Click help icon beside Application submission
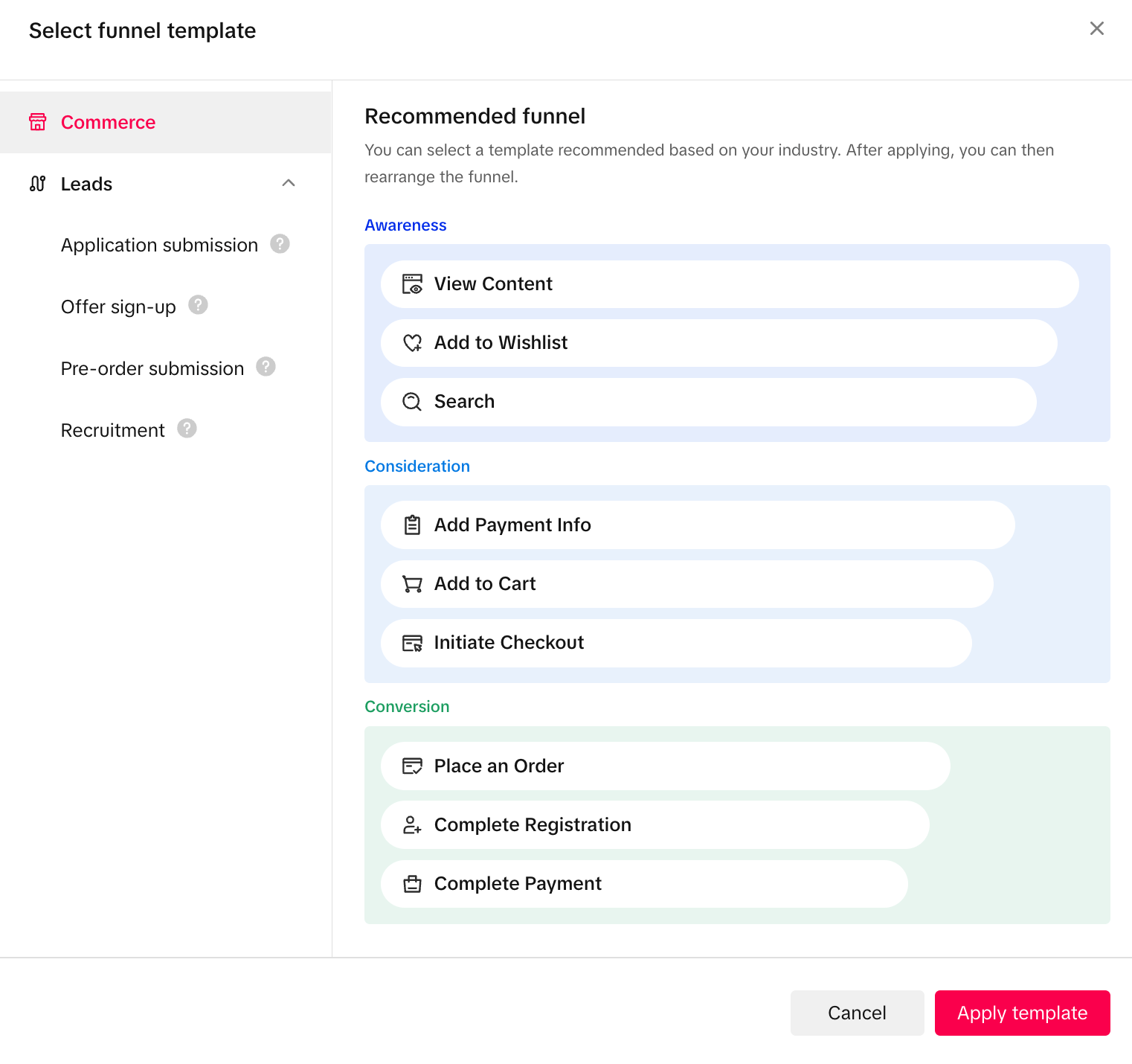This screenshot has height=1064, width=1132. coord(280,243)
